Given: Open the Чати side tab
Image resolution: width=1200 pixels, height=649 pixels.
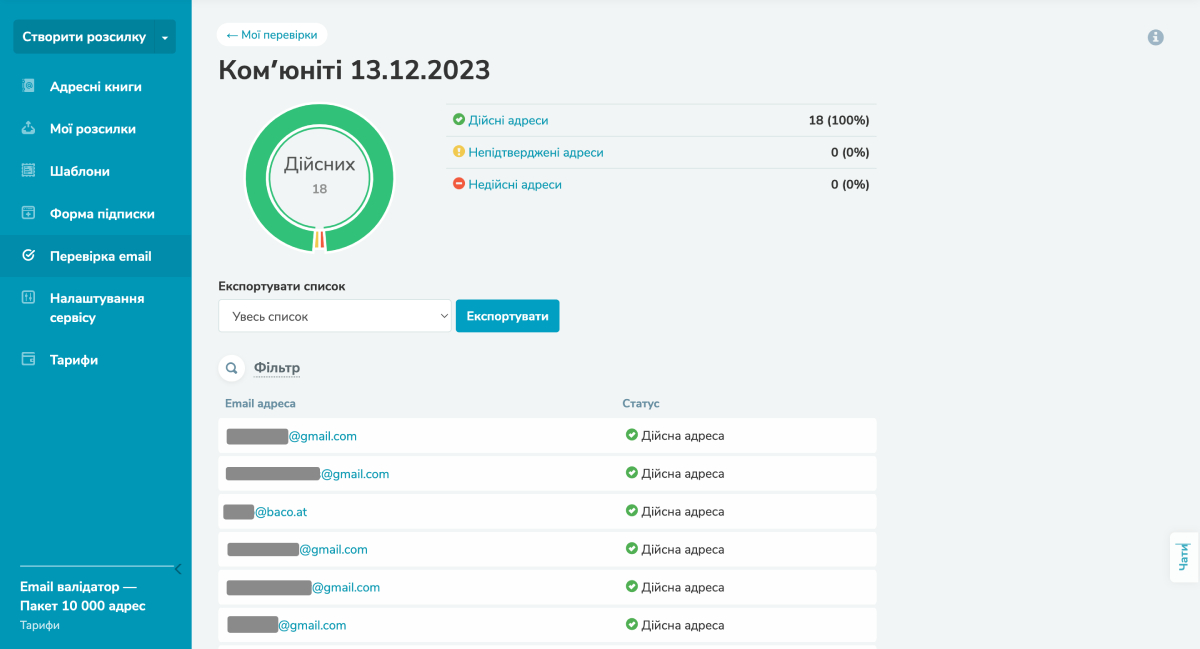Looking at the screenshot, I should pos(1184,557).
